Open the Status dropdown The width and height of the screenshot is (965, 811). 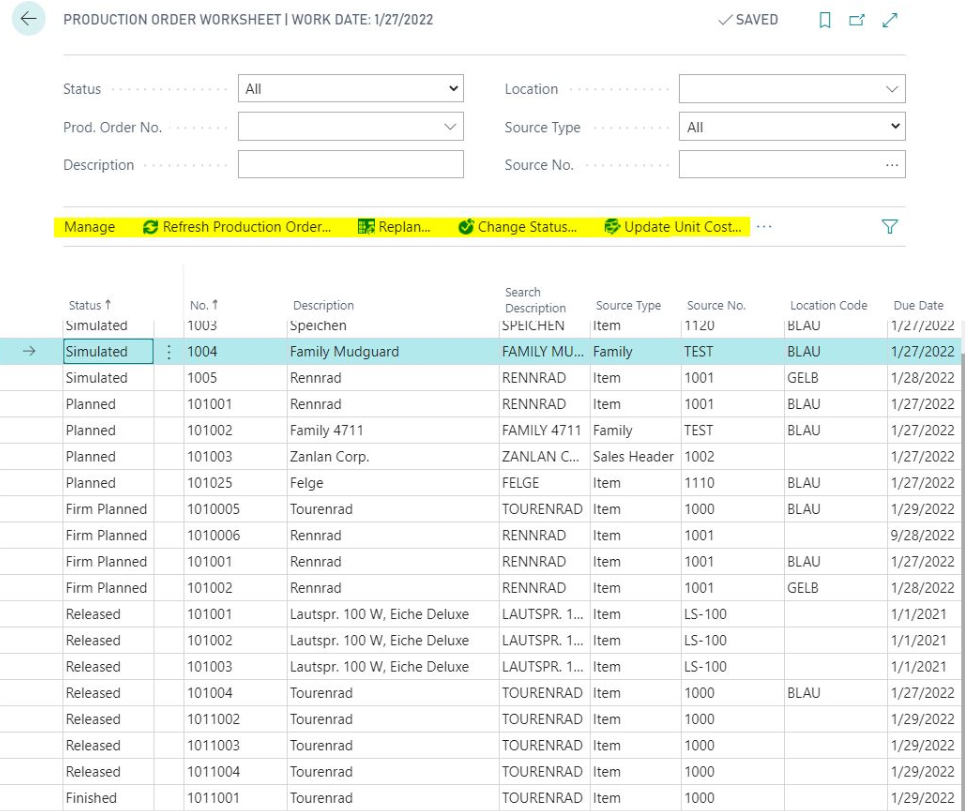coord(350,89)
